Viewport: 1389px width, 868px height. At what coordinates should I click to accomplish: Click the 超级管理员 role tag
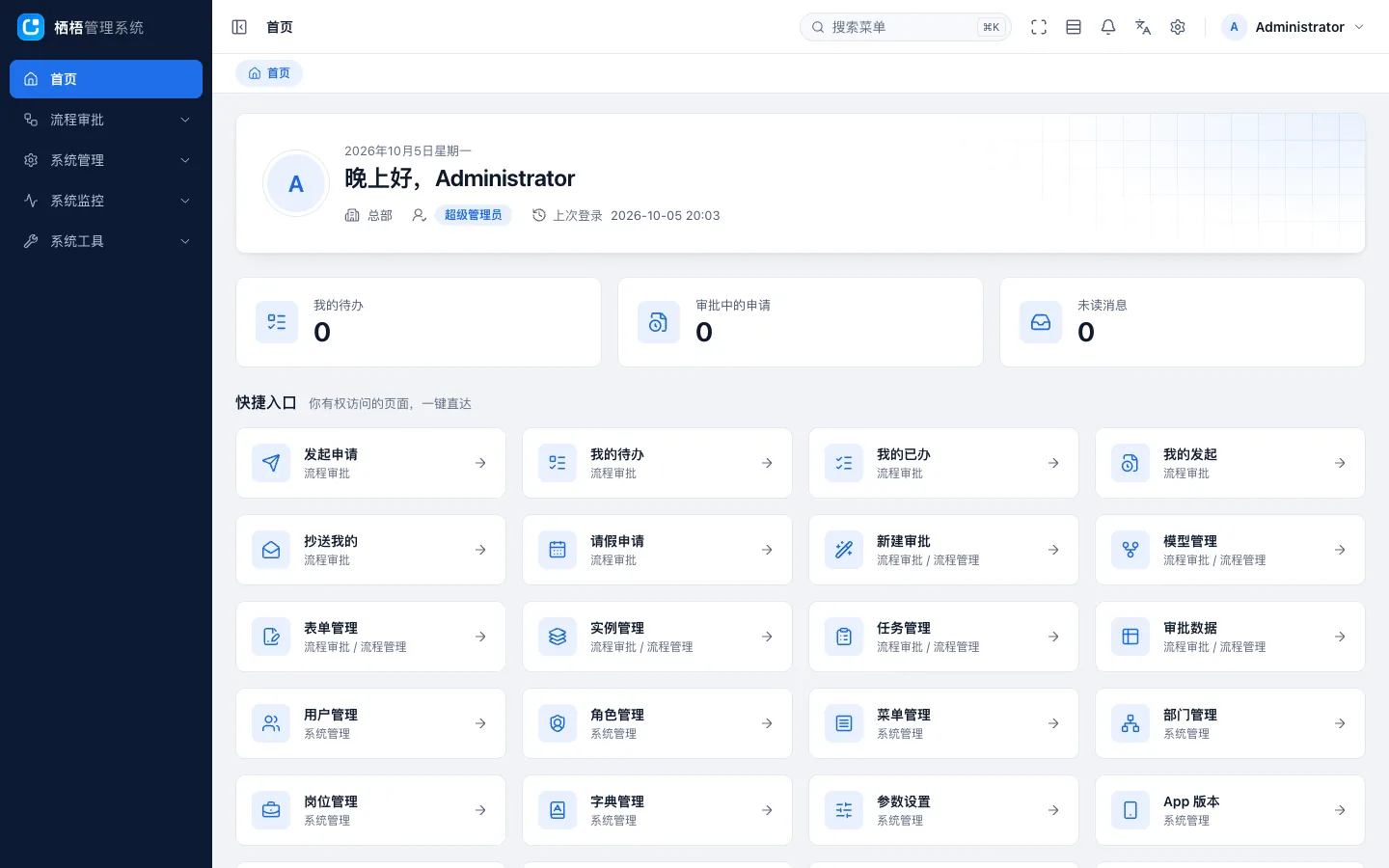tap(474, 215)
